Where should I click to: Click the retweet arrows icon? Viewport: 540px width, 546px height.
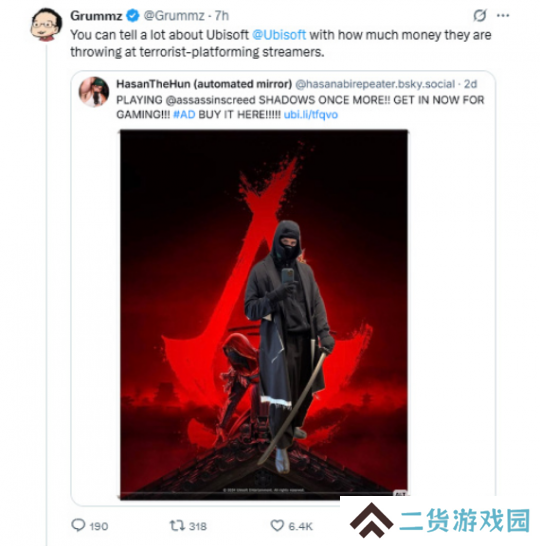(x=177, y=525)
